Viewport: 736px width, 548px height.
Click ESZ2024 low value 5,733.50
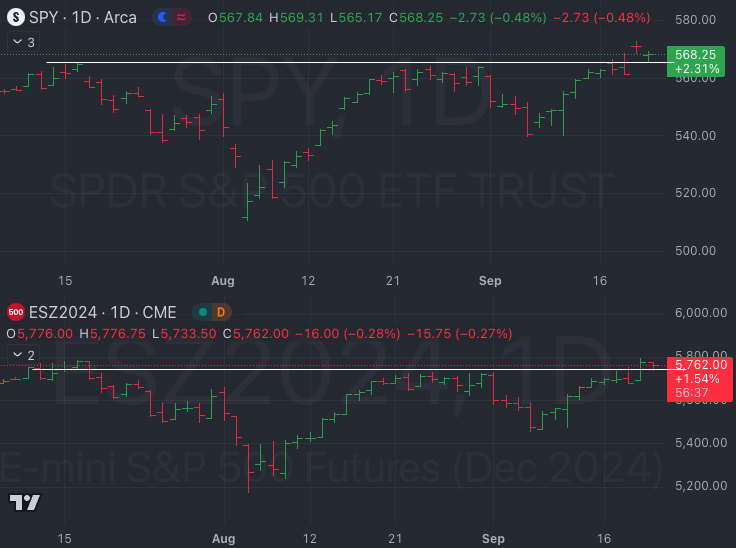189,334
